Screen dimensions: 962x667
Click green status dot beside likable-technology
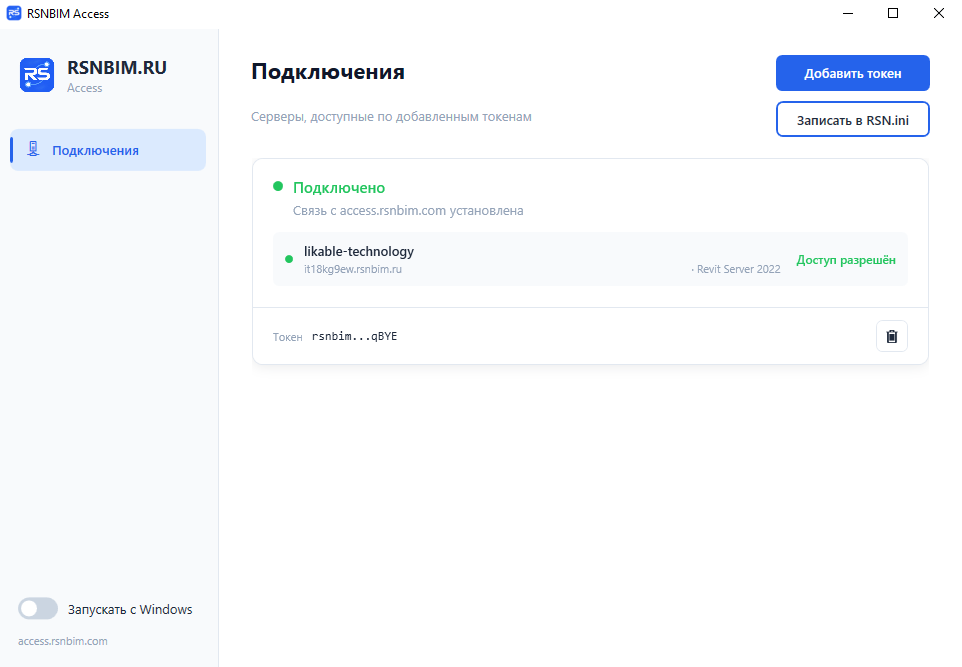tap(289, 259)
